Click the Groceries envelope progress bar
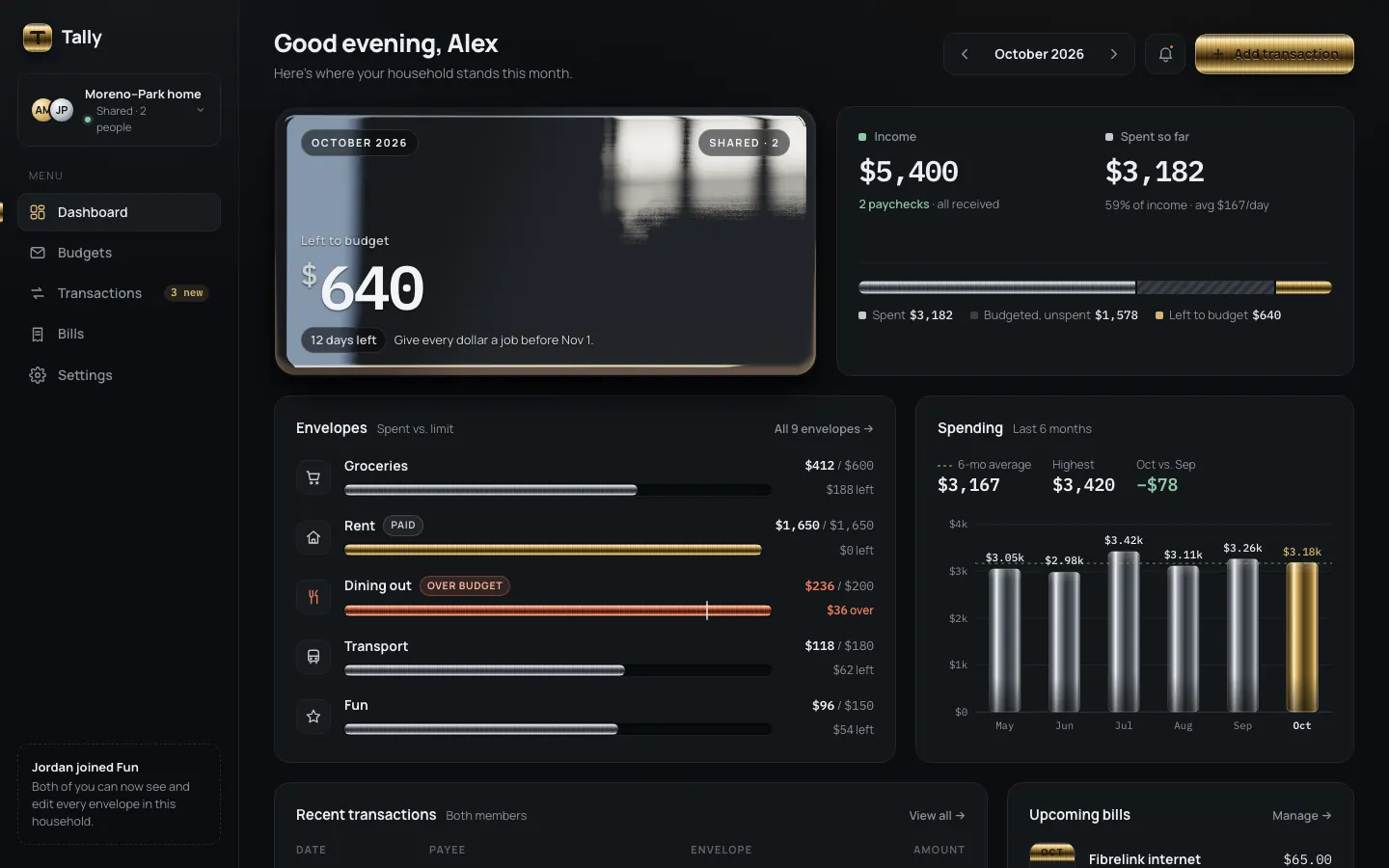 558,490
